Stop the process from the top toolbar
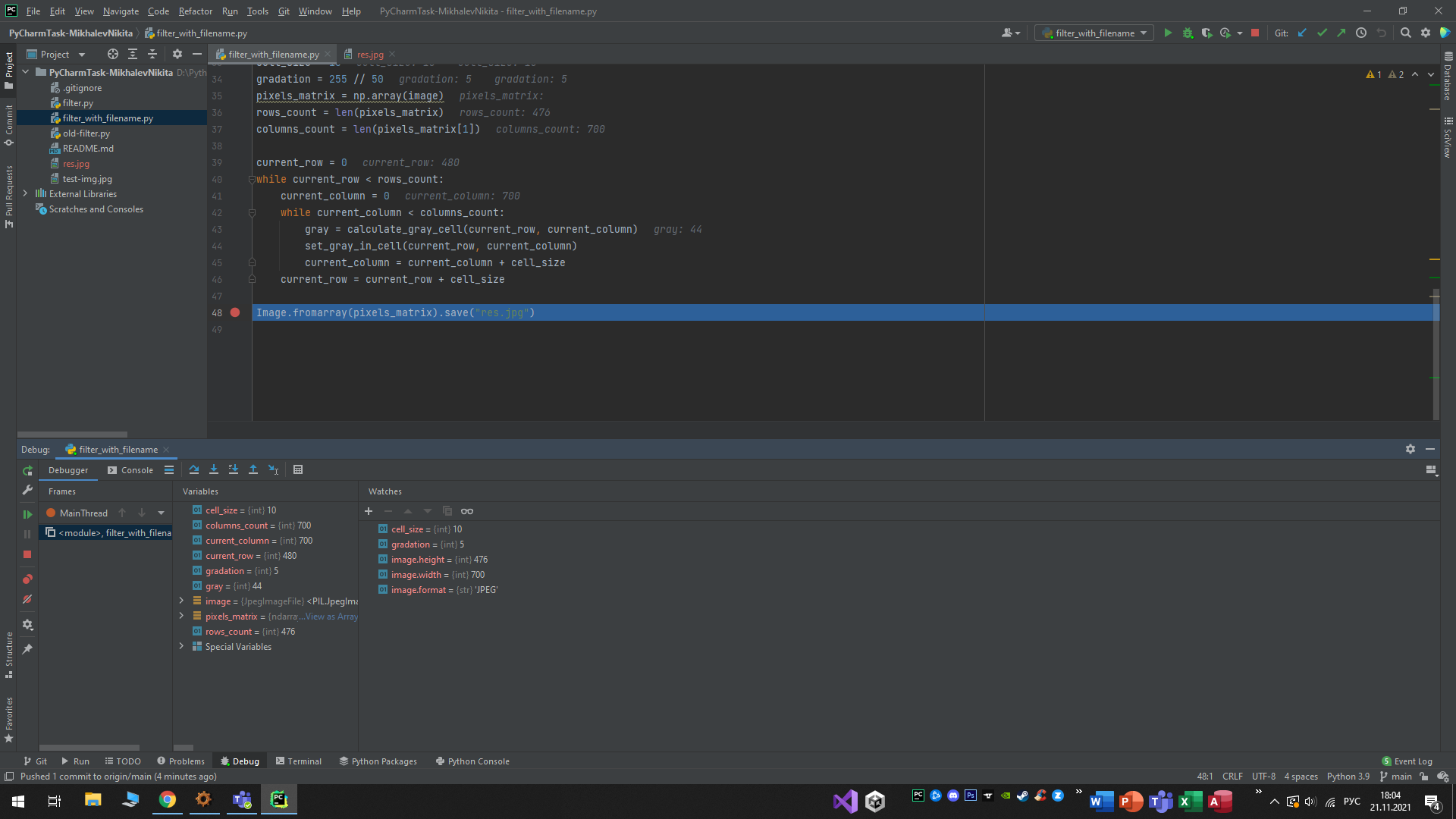This screenshot has height=819, width=1456. click(1255, 33)
